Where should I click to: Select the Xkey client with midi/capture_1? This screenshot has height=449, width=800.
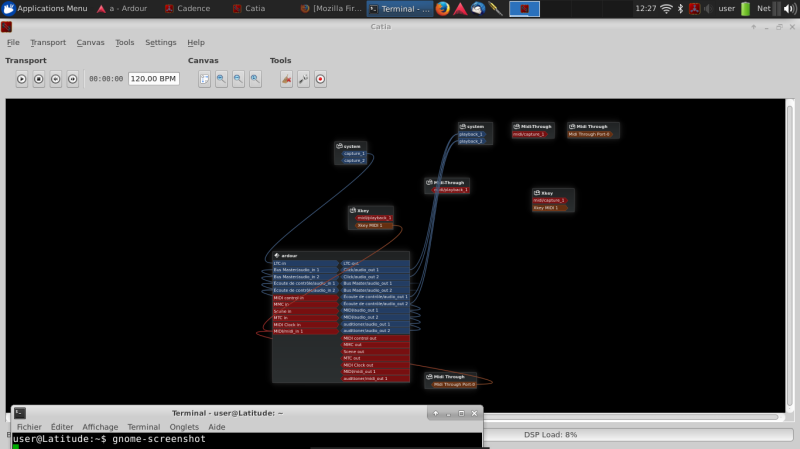point(553,193)
